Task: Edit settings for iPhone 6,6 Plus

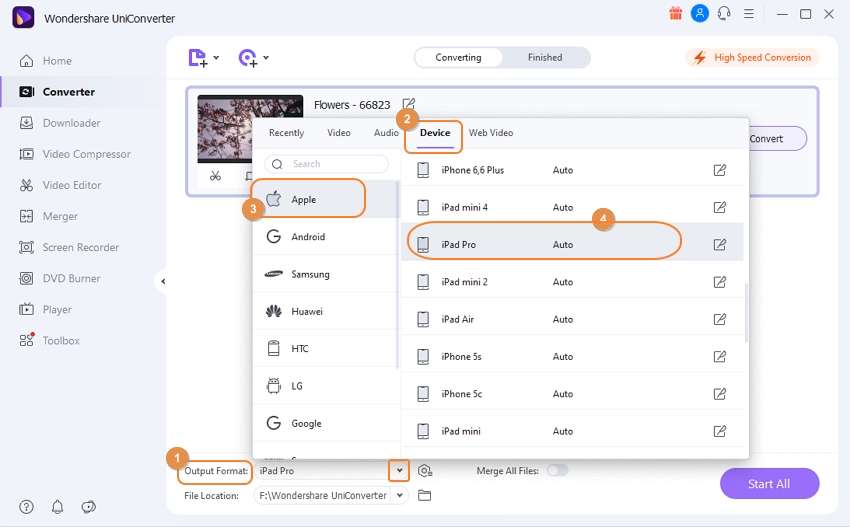Action: 719,170
